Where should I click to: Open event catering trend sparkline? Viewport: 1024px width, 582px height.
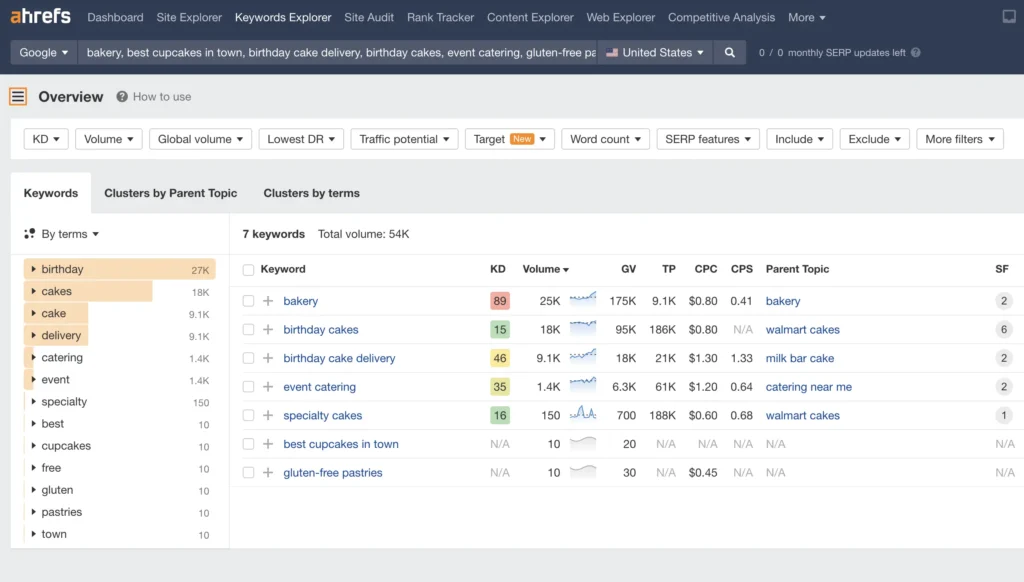[x=583, y=385]
